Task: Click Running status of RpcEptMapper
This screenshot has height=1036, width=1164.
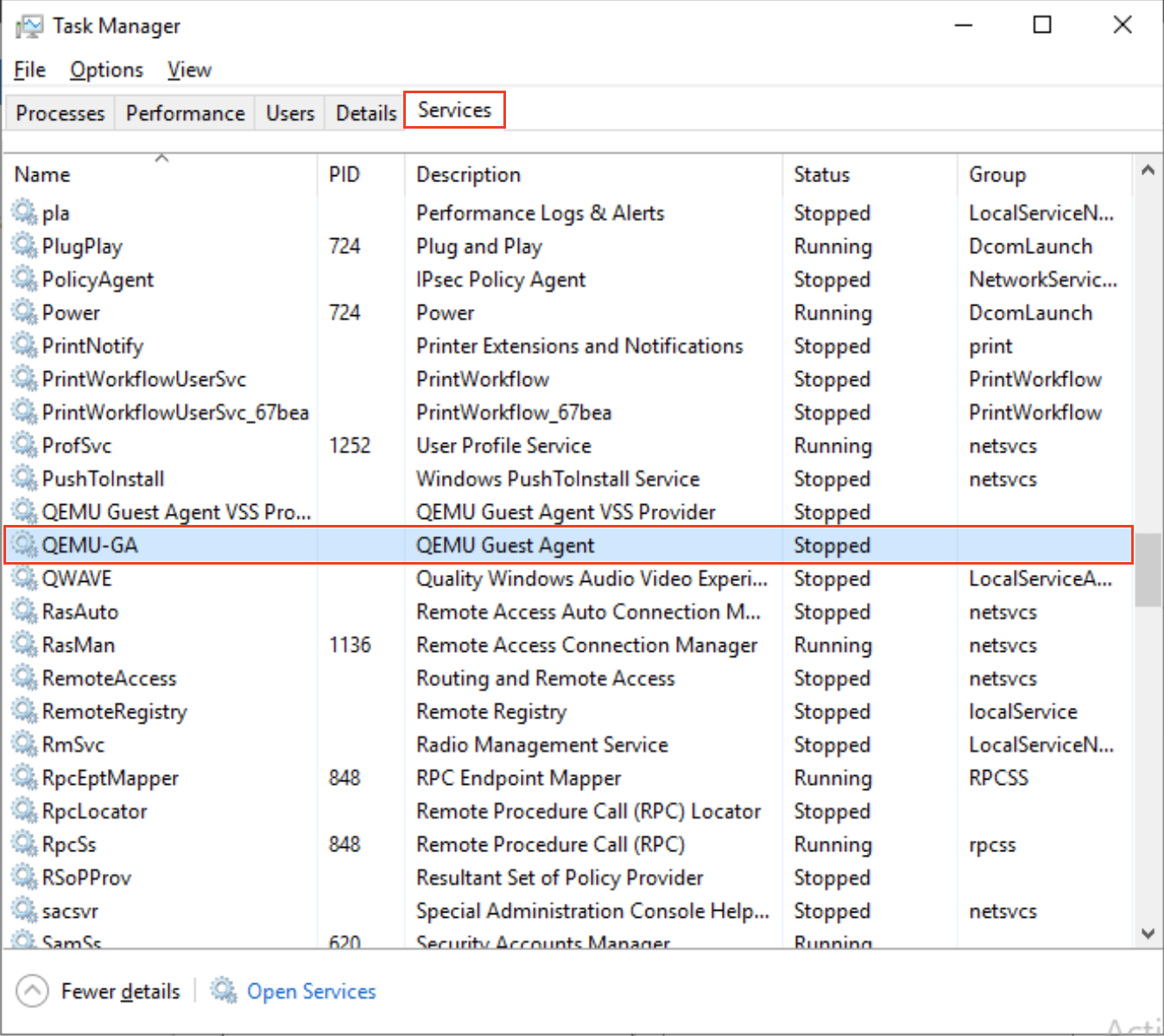Action: [x=833, y=778]
